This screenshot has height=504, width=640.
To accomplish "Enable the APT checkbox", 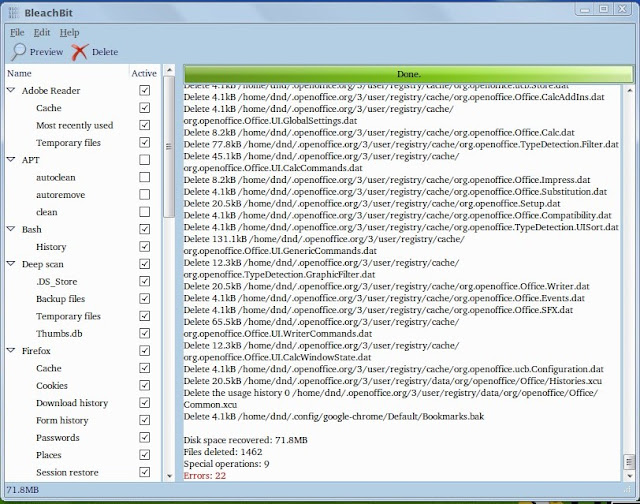I will (144, 160).
